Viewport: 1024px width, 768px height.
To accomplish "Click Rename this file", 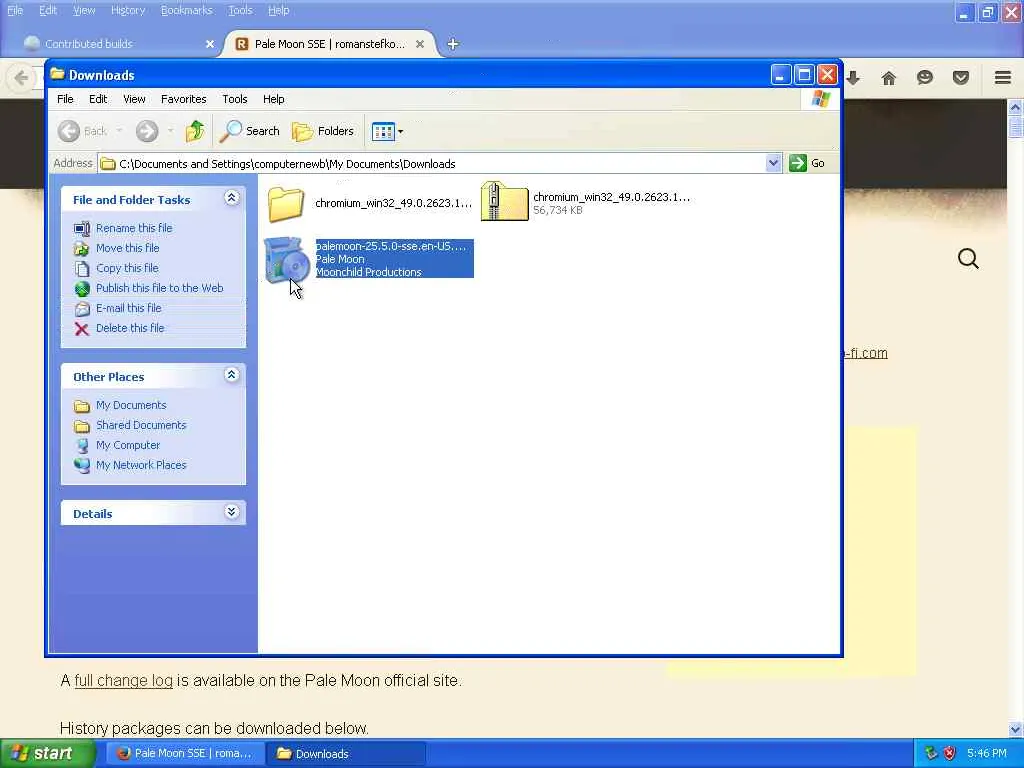I will tap(134, 228).
